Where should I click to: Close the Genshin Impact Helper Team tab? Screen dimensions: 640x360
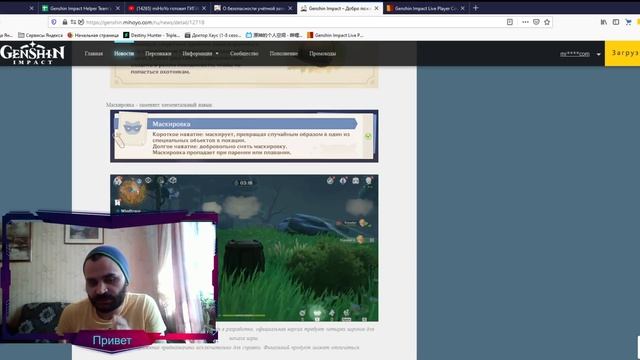click(x=118, y=8)
